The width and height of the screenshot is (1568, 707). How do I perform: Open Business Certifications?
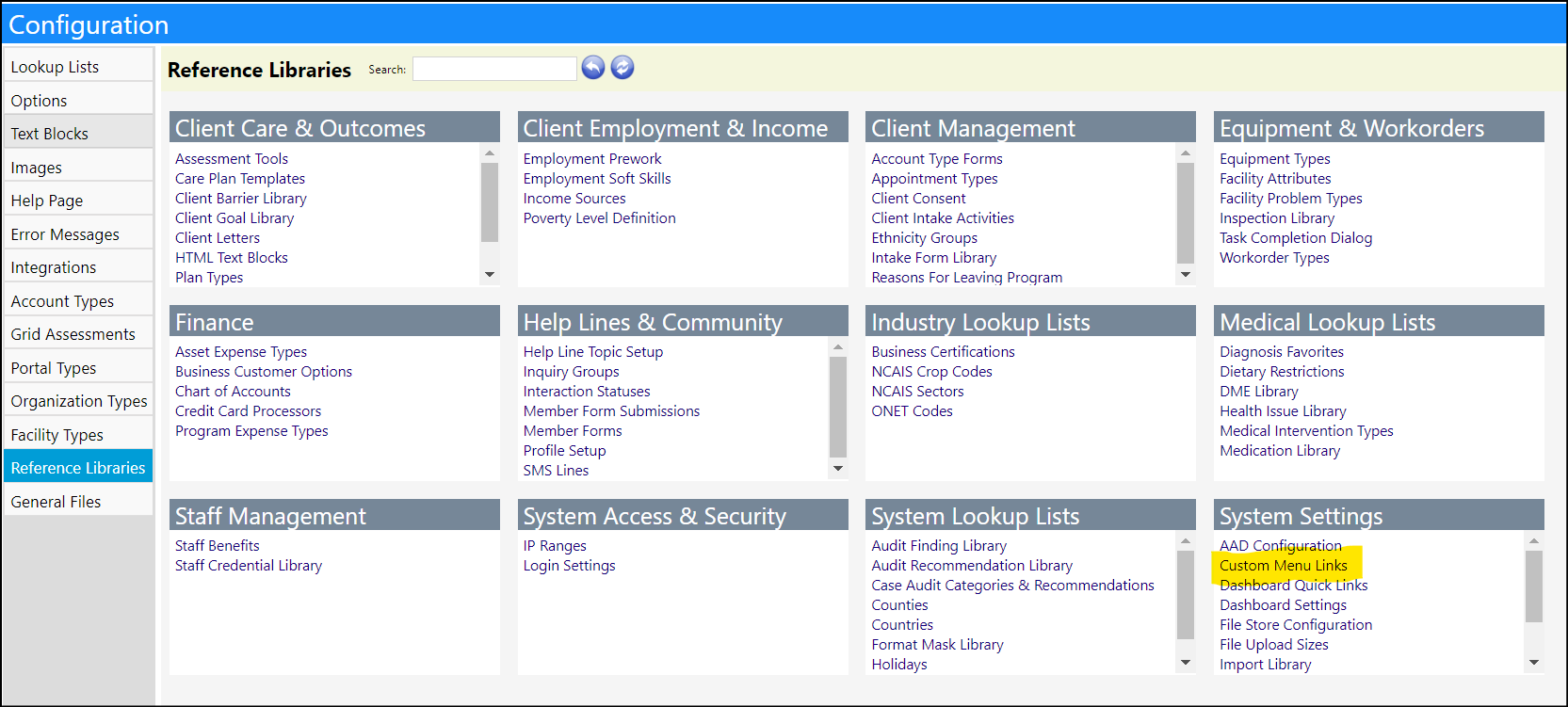(944, 352)
